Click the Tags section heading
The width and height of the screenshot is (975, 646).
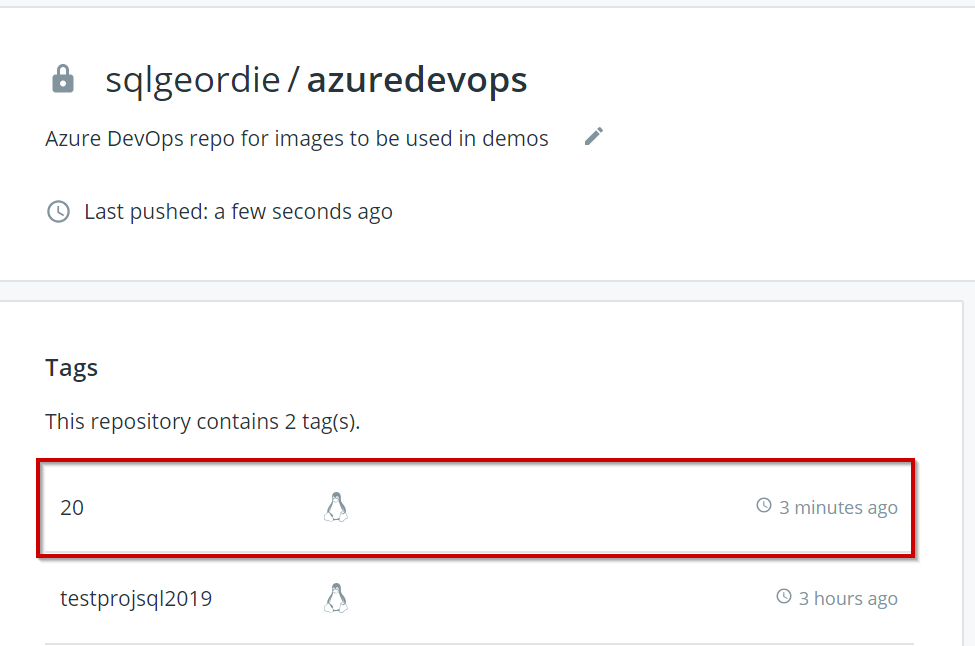72,368
